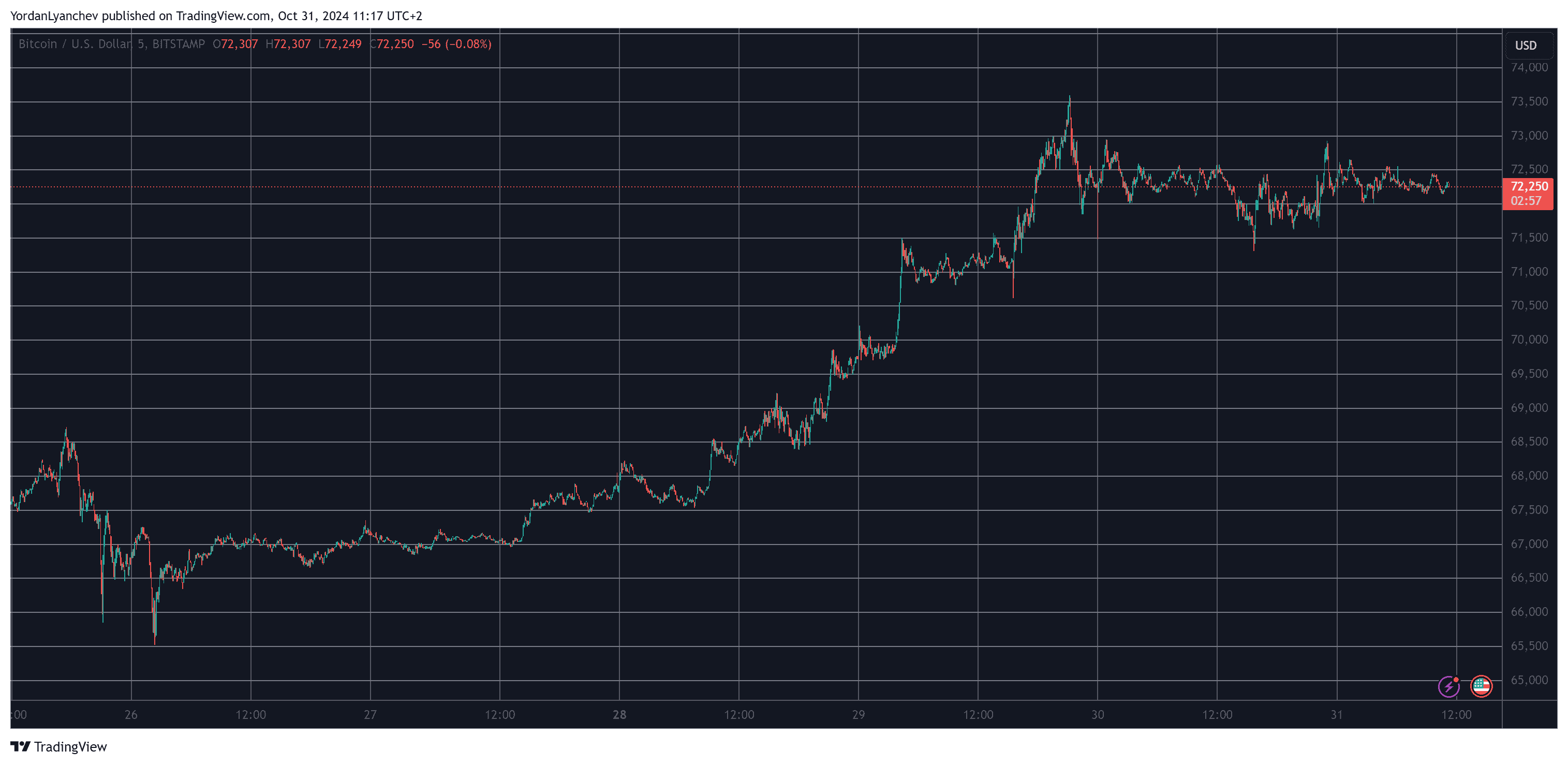
Task: Click the C72,250 close value
Action: pyautogui.click(x=391, y=44)
